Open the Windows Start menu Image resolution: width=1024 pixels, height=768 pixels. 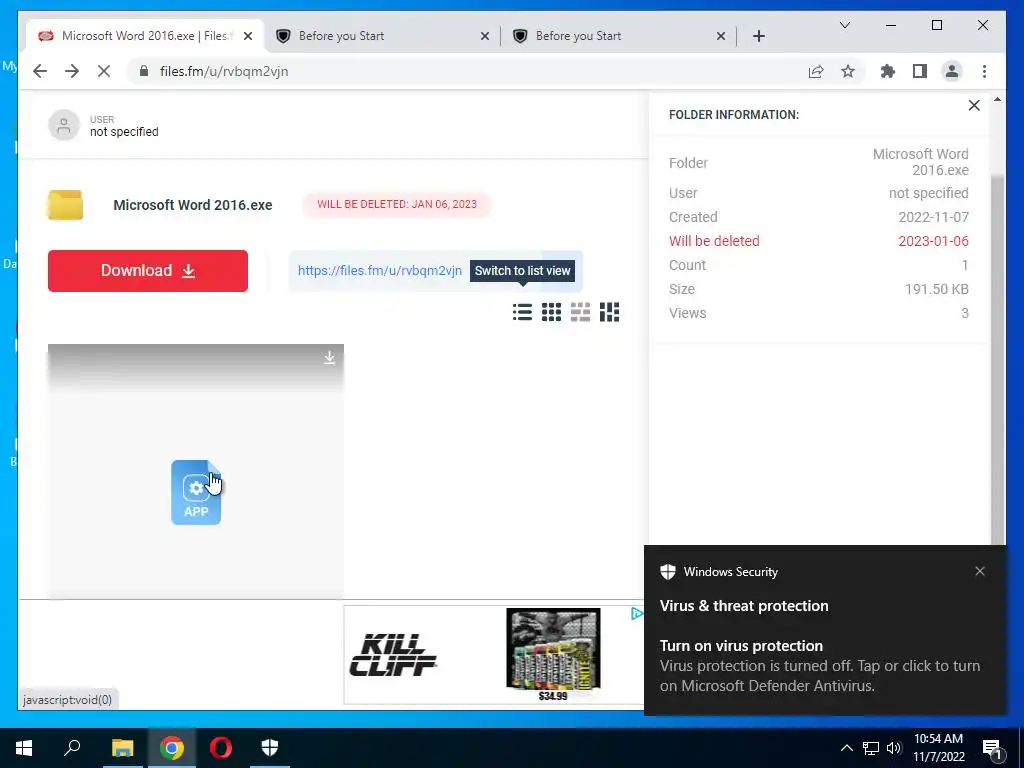coord(24,748)
